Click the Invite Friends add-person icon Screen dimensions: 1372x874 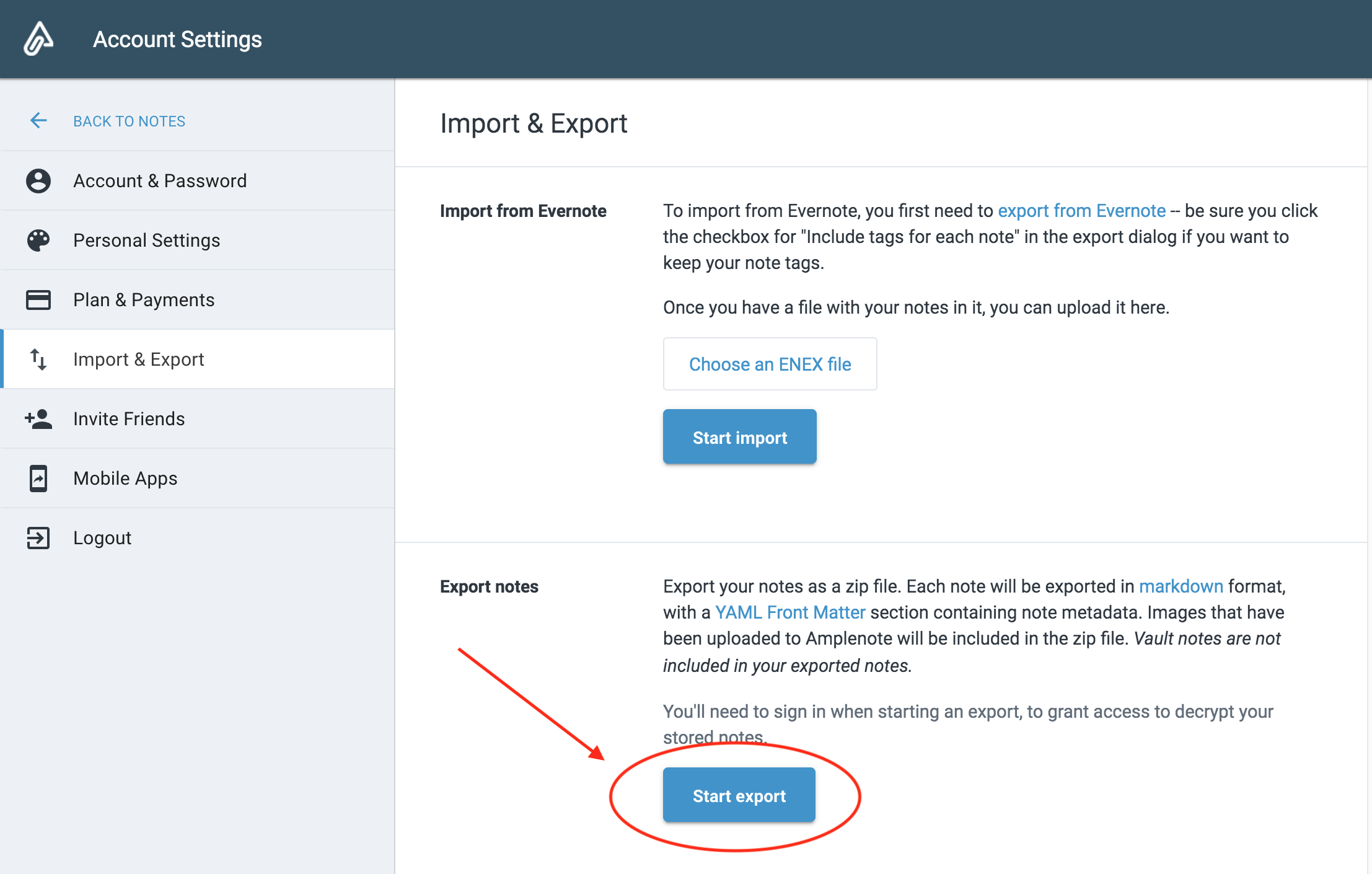38,419
